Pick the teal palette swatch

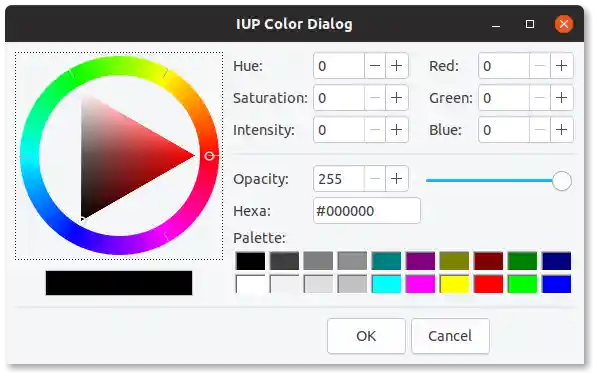tap(386, 261)
